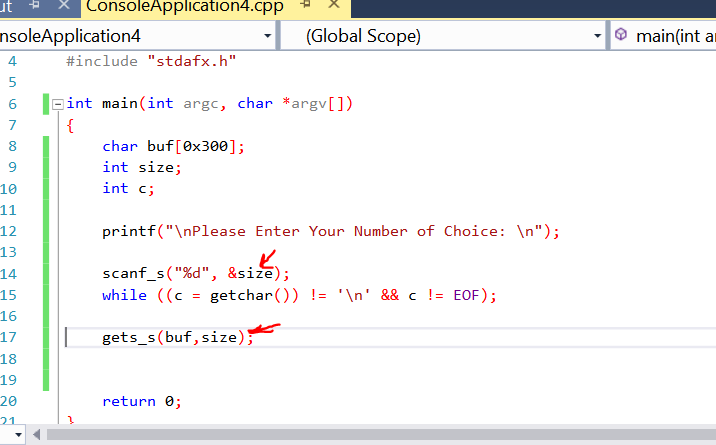Click the horizontal scrollbar left arrow
The width and height of the screenshot is (716, 445).
click(x=37, y=434)
